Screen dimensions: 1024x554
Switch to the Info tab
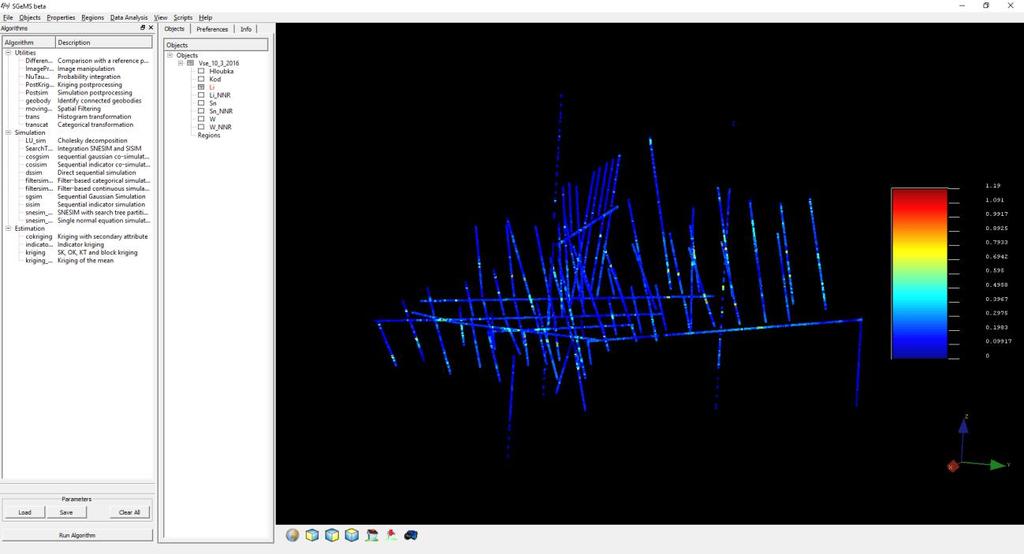pyautogui.click(x=246, y=29)
